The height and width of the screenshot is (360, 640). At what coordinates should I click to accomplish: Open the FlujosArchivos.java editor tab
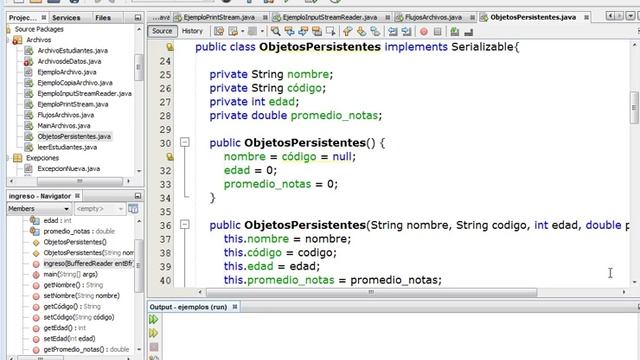pos(433,17)
